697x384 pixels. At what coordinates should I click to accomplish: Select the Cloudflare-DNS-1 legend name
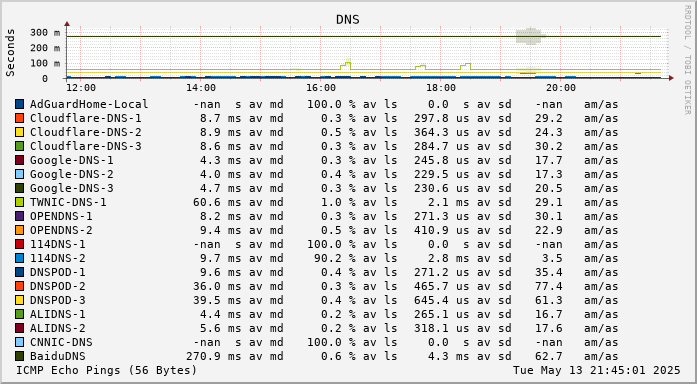click(85, 118)
